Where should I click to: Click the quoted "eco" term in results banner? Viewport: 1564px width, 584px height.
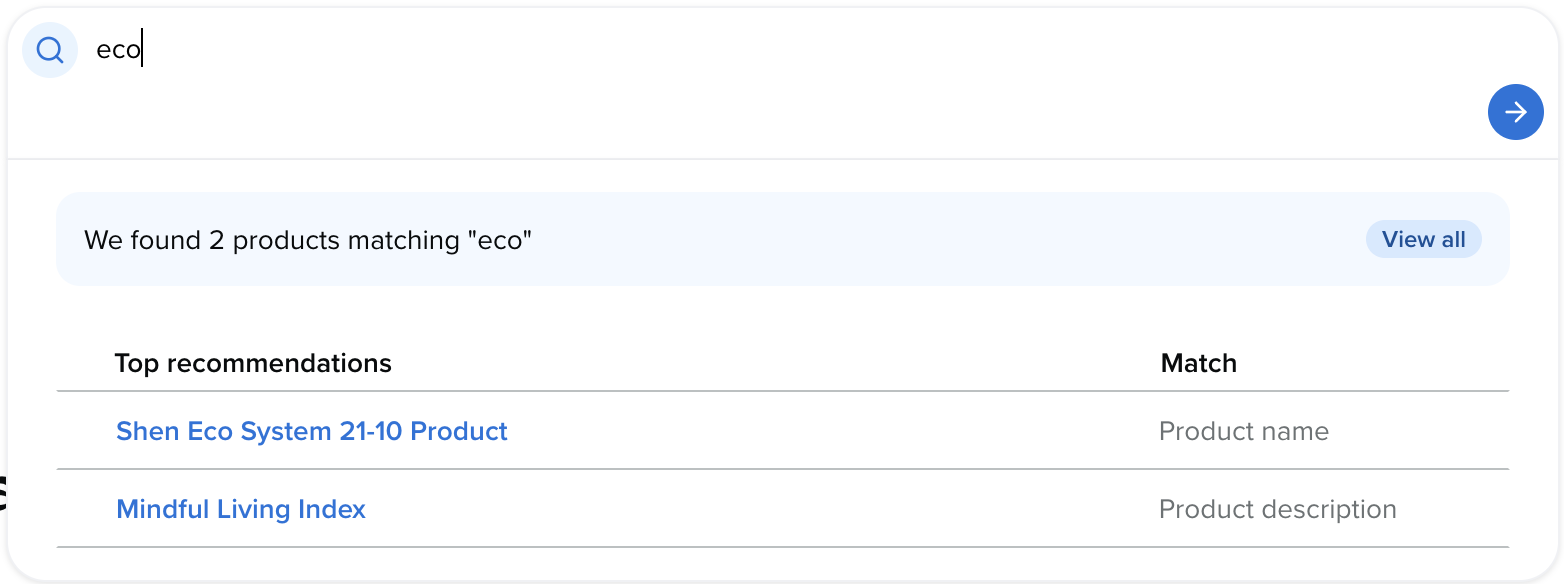pyautogui.click(x=499, y=241)
